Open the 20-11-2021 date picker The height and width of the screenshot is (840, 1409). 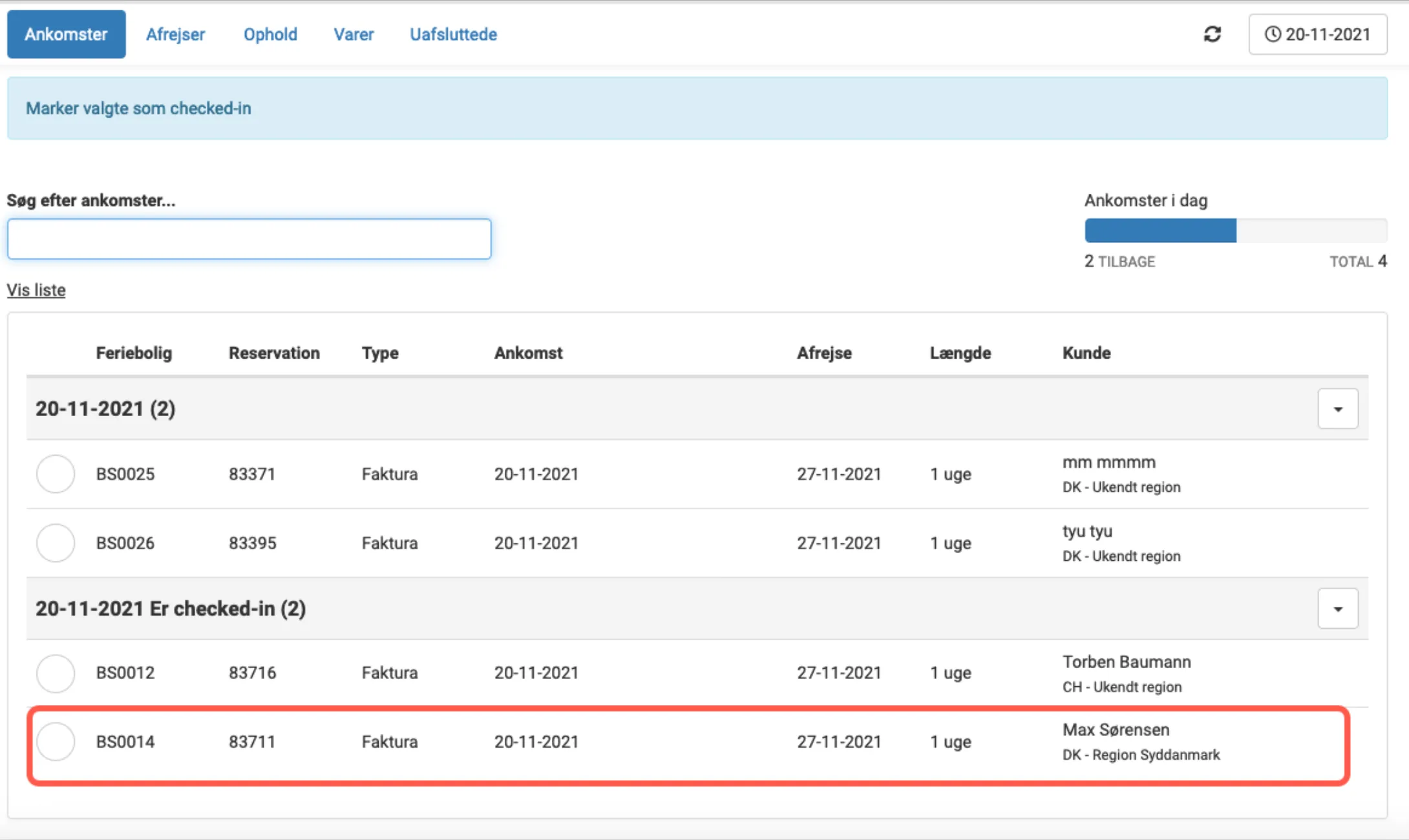[x=1317, y=34]
